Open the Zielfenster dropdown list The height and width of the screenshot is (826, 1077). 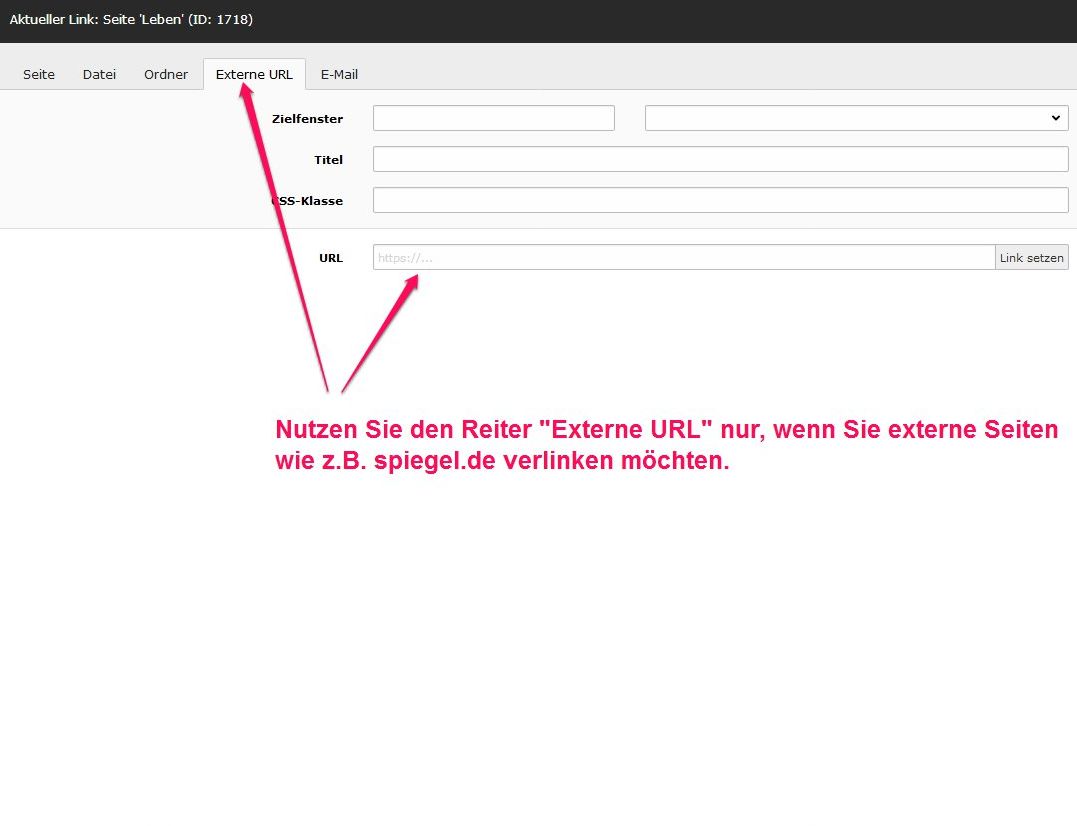coord(857,118)
